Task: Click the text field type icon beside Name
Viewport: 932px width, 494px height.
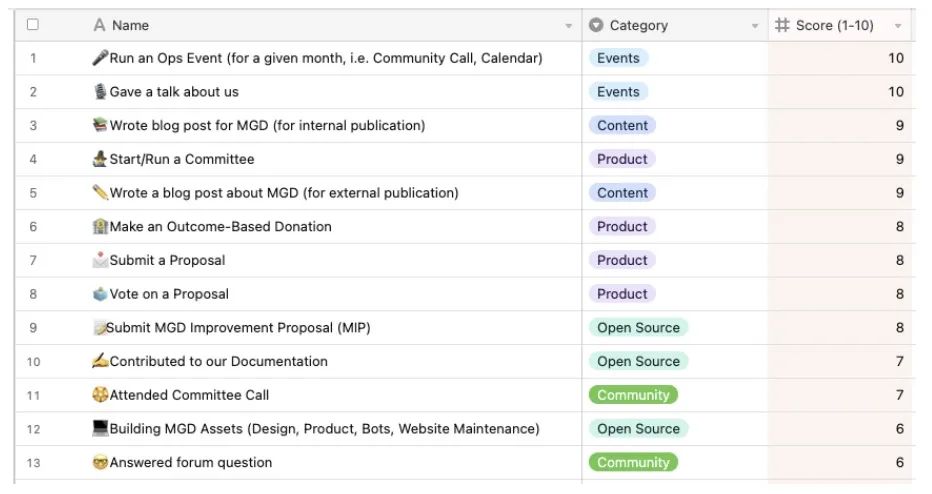Action: 99,25
